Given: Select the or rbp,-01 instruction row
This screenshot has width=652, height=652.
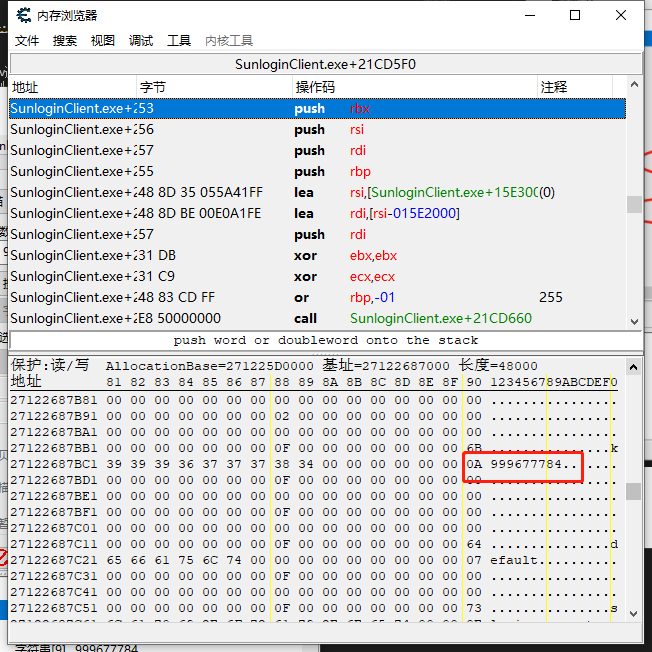Looking at the screenshot, I should 318,297.
